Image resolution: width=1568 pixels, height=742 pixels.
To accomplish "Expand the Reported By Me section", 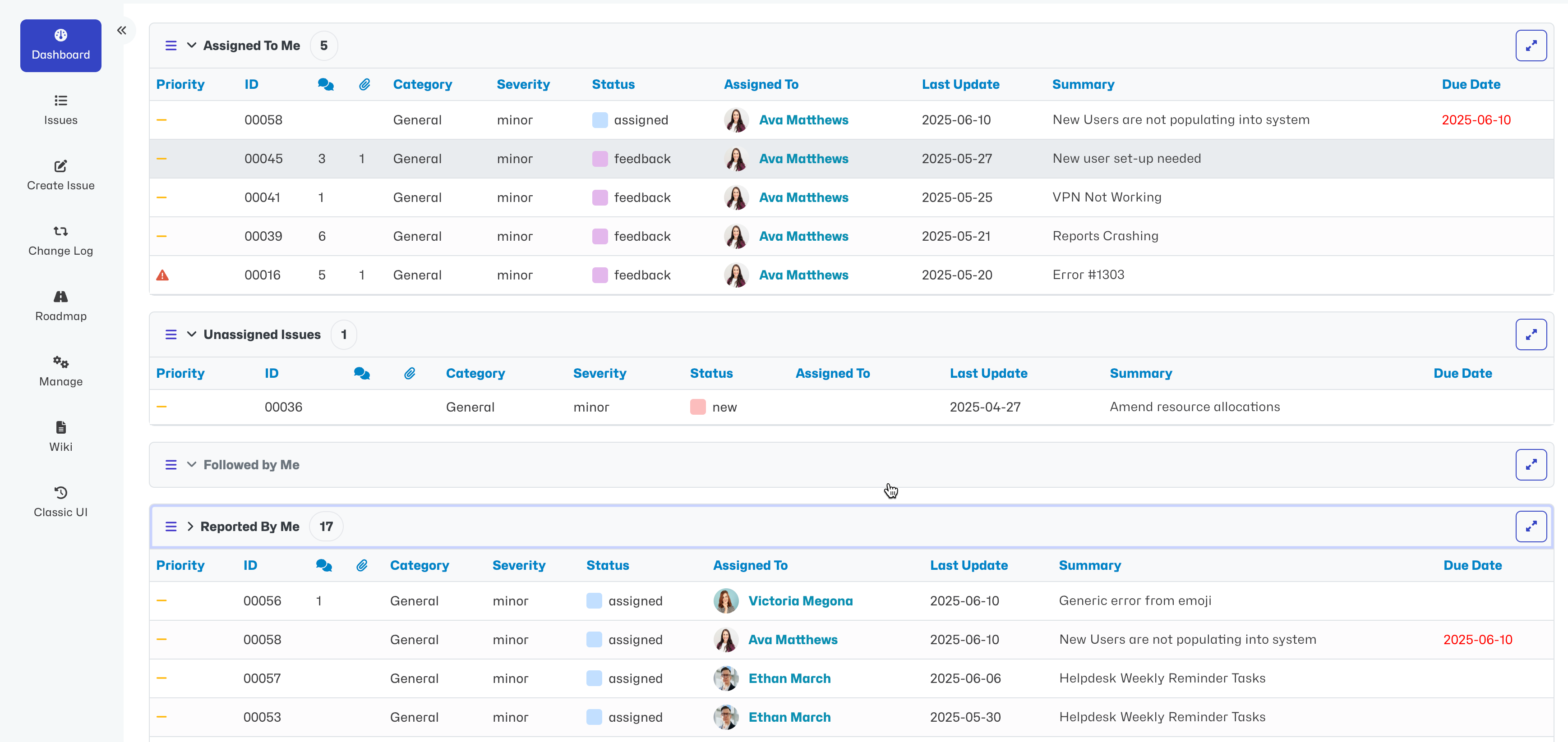I will pos(190,527).
